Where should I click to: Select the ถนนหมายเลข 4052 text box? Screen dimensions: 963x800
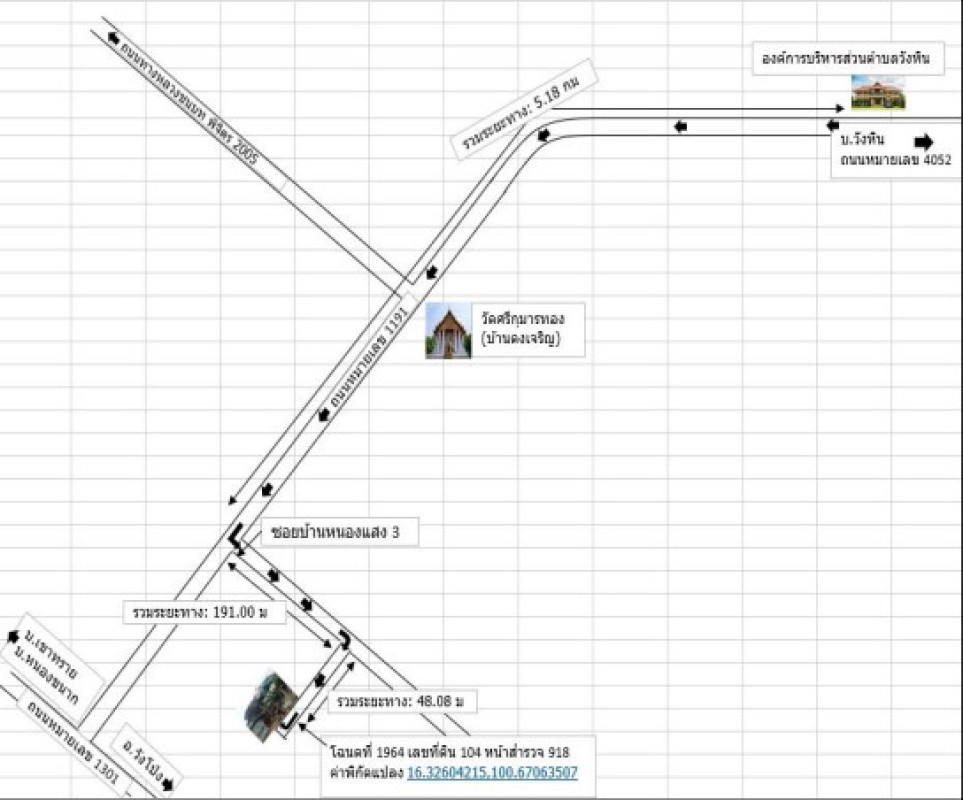click(x=895, y=159)
